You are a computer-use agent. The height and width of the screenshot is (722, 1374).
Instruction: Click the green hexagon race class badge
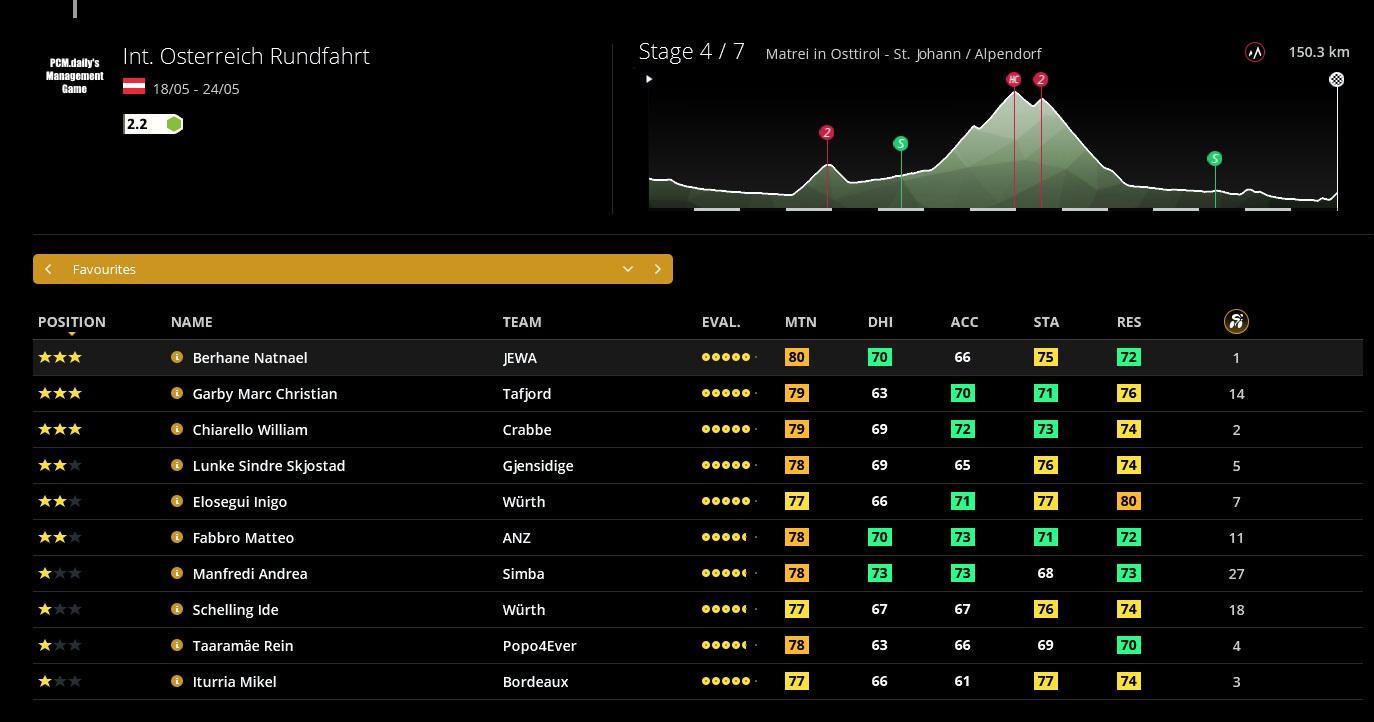(x=174, y=124)
